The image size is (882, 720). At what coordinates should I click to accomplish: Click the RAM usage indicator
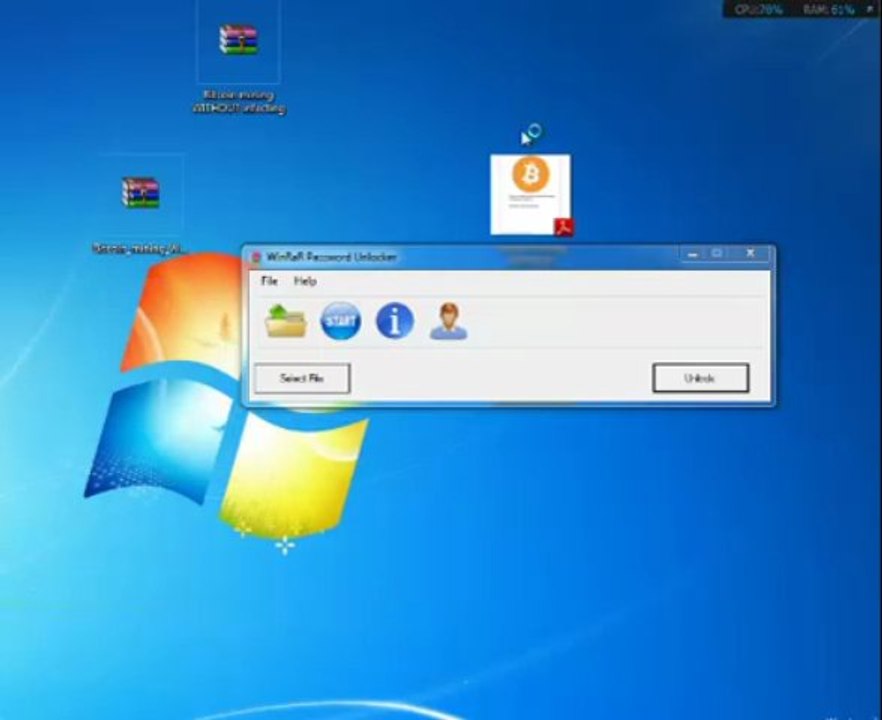pos(827,9)
